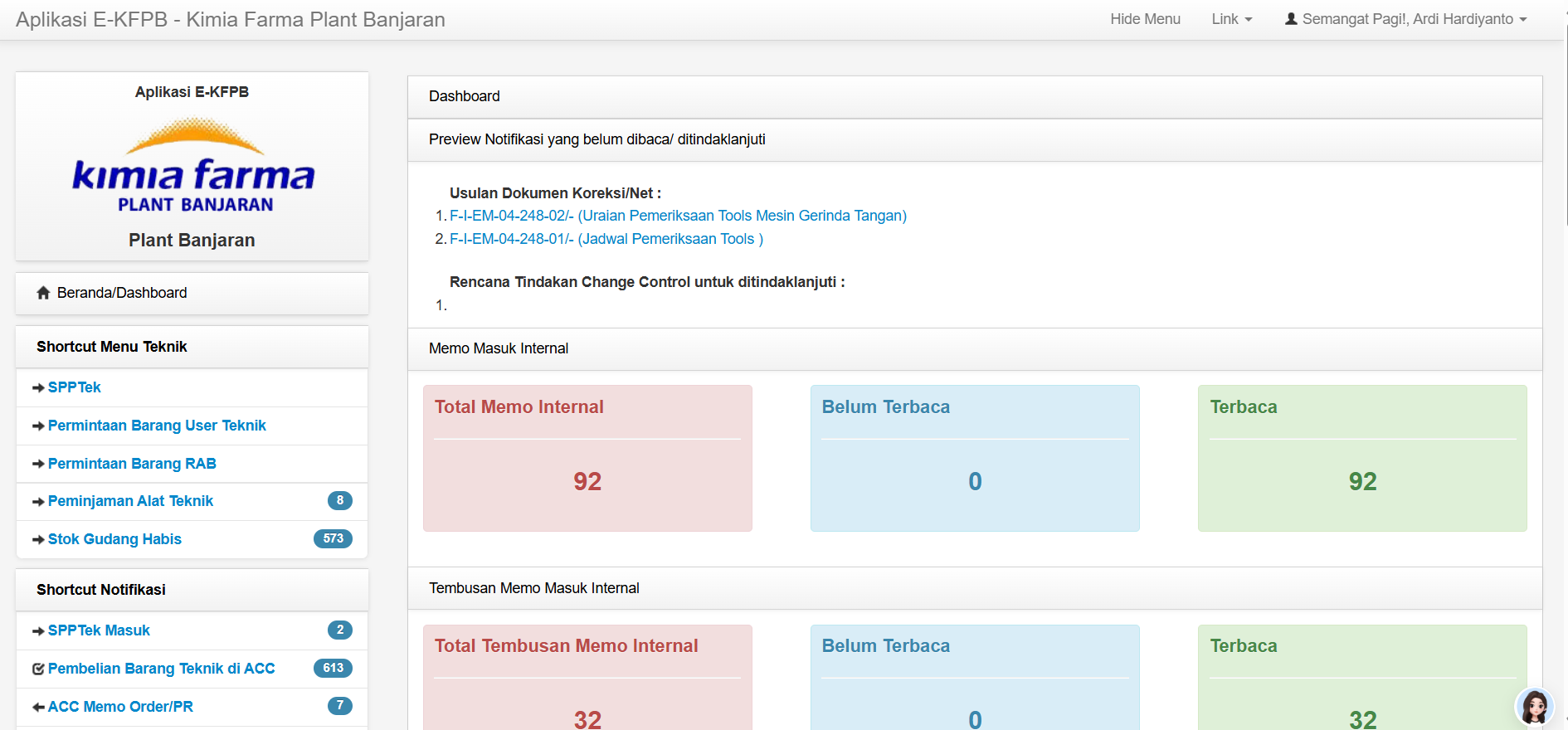
Task: Click the left arrow icon beside ACC Memo Order/PR
Action: point(38,708)
